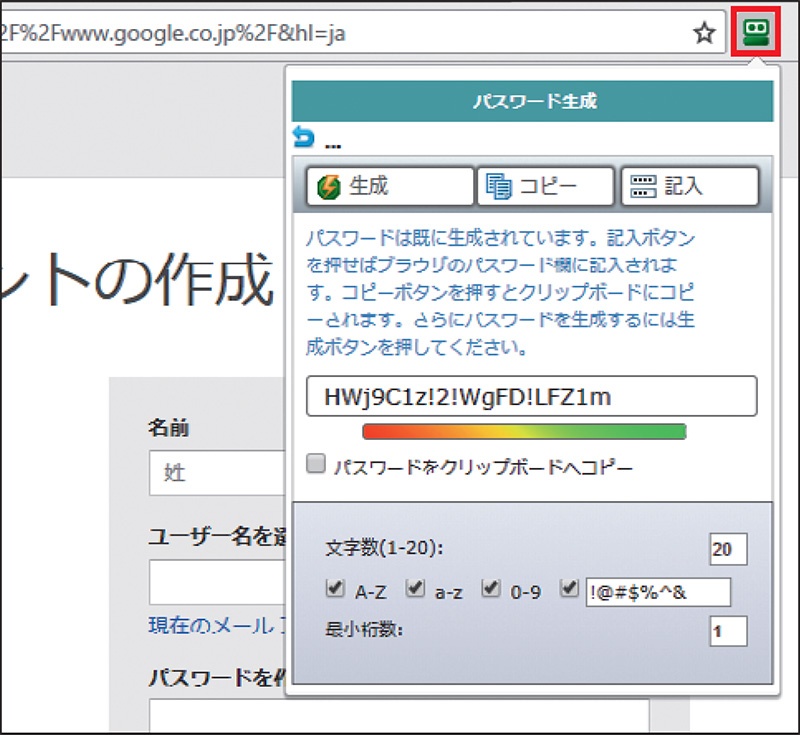Enable パスワードをクリップボードへコピー checkbox
The image size is (800, 735).
coord(316,464)
